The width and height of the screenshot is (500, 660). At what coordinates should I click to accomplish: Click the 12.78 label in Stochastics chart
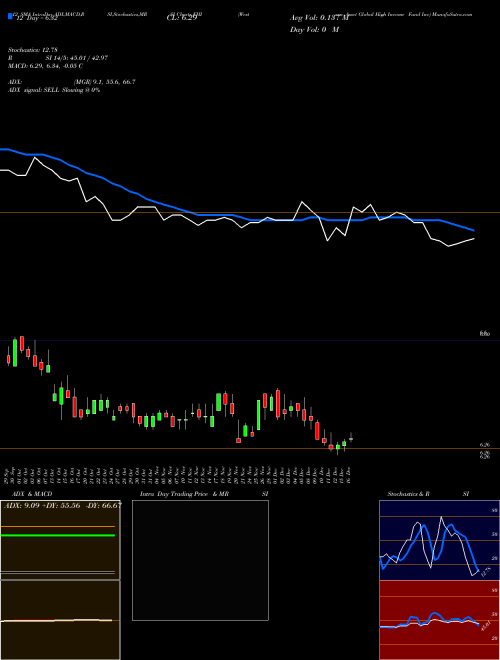click(x=485, y=572)
